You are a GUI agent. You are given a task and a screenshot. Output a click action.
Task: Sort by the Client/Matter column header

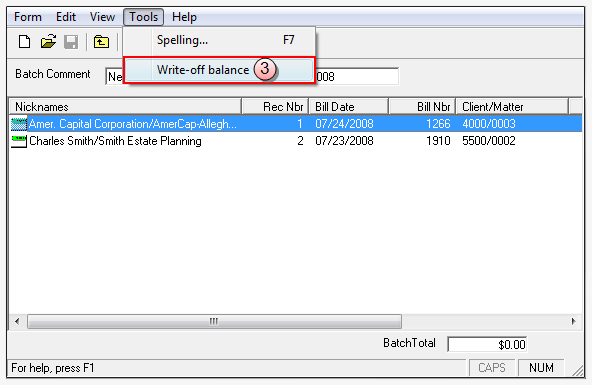coord(512,107)
